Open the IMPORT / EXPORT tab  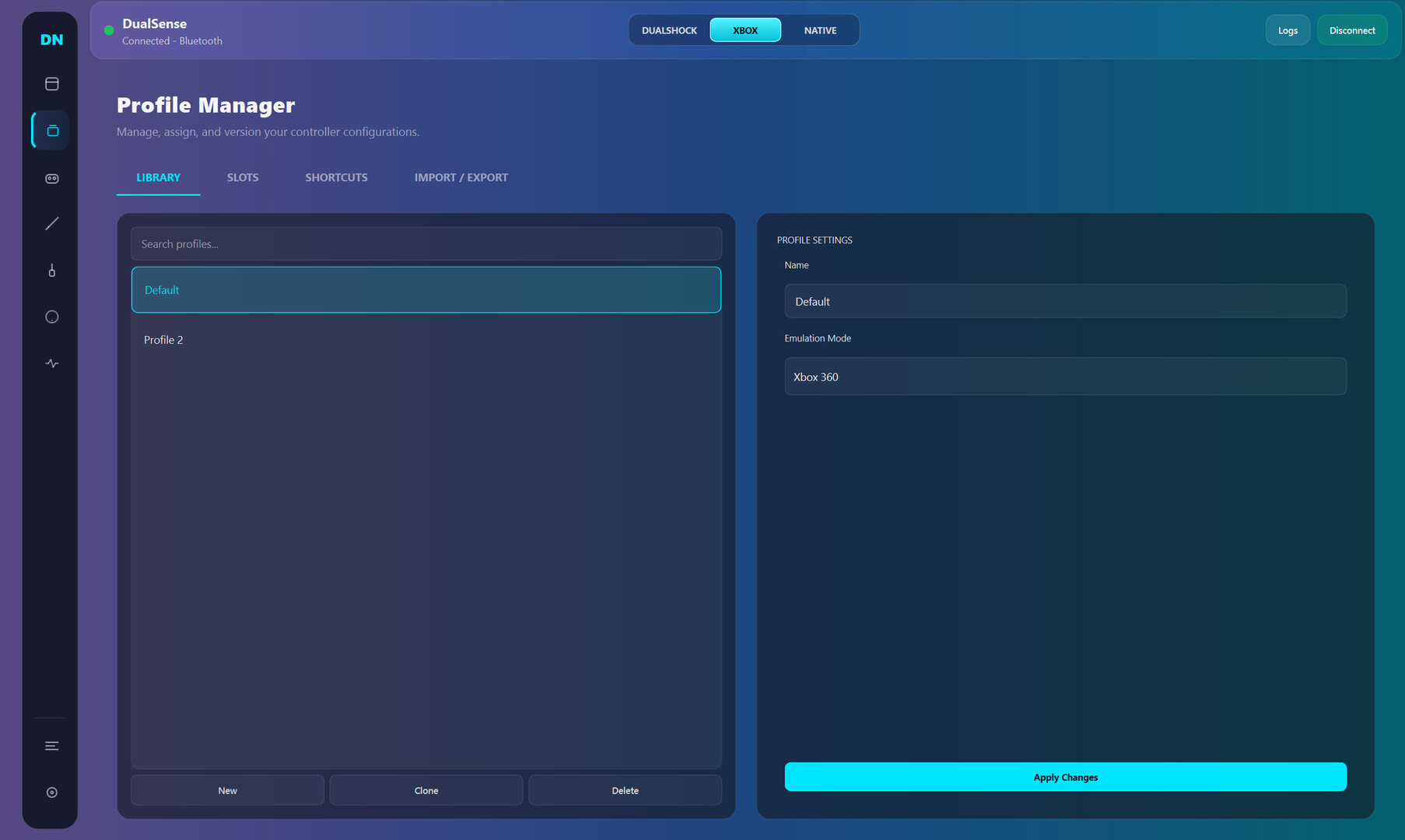(x=461, y=177)
